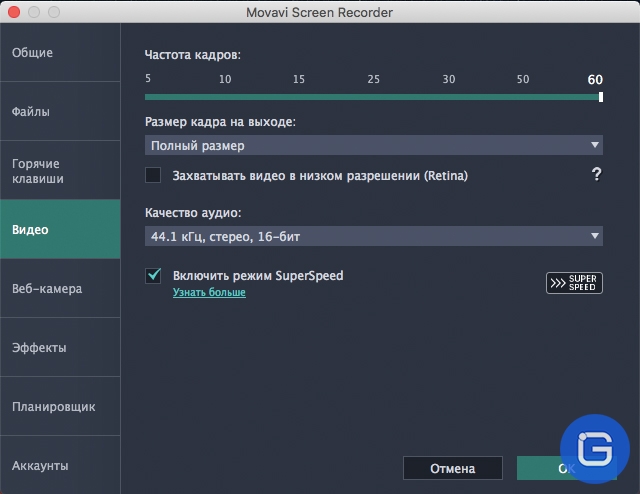Close the Movavi Screen Recorder window
The width and height of the screenshot is (640, 494).
click(14, 12)
